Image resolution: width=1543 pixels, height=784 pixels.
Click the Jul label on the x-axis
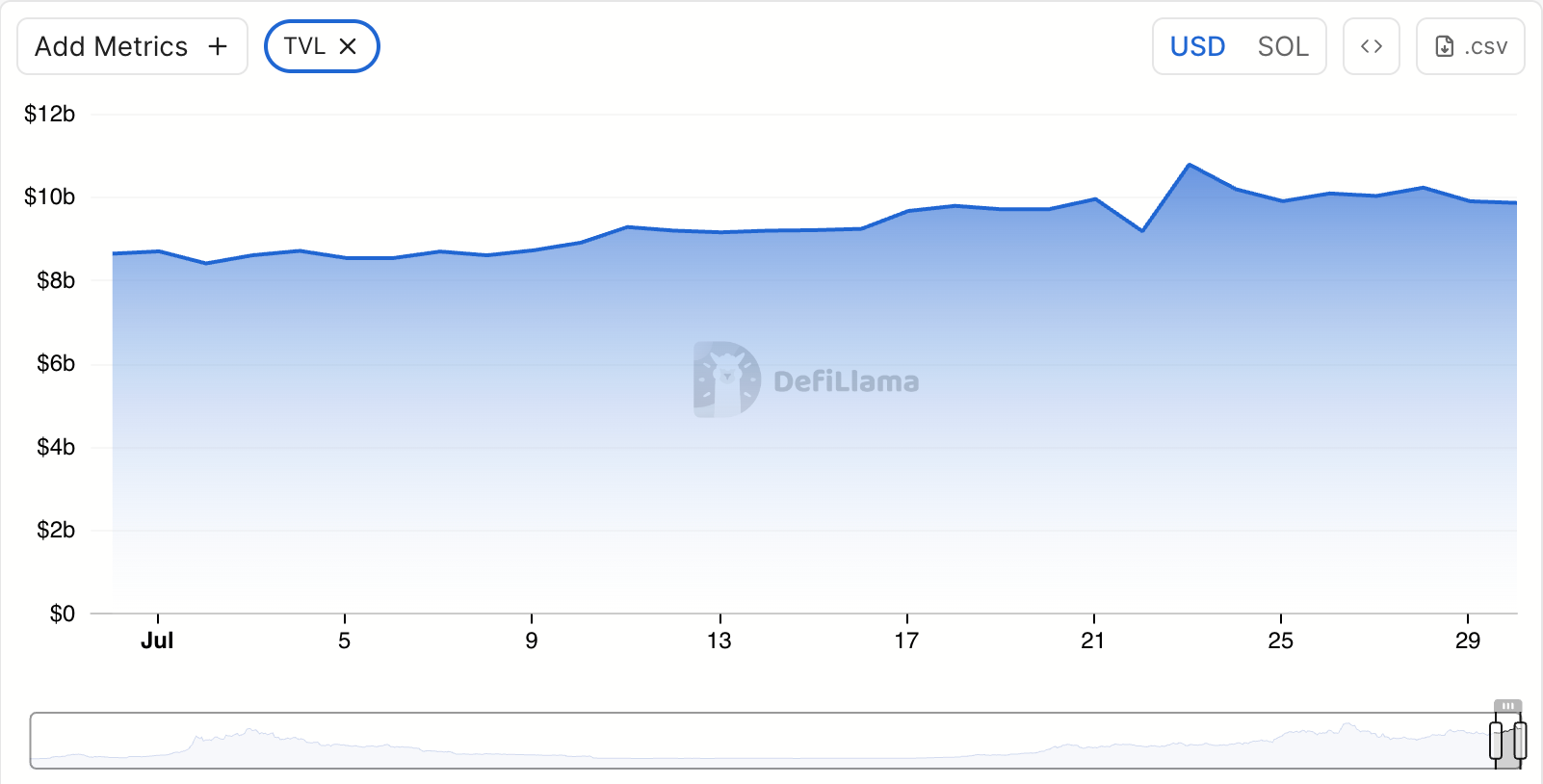coord(157,640)
